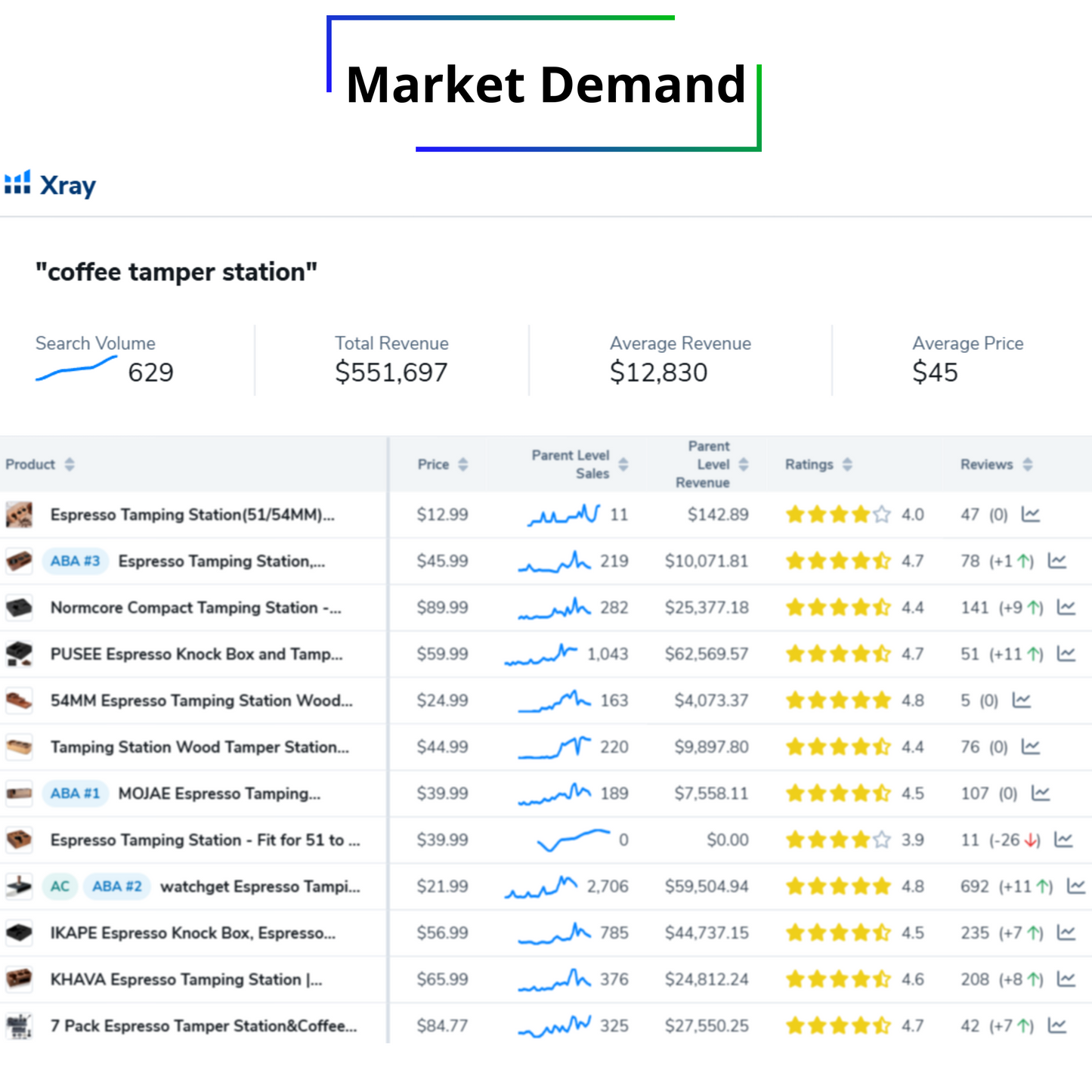Viewport: 1092px width, 1092px height.
Task: Click the Normcore Compact Tamping Station thumbnail
Action: (x=19, y=608)
